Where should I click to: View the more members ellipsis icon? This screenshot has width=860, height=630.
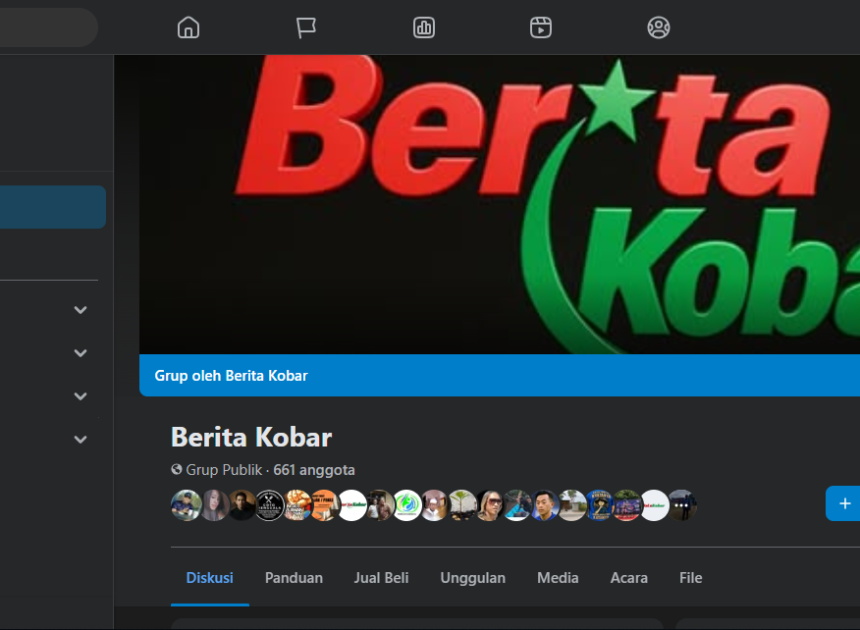pyautogui.click(x=683, y=505)
